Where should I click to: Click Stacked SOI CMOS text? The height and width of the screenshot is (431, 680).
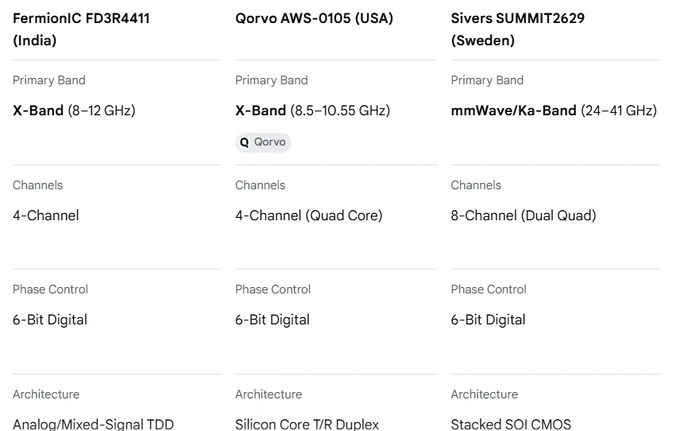coord(511,424)
